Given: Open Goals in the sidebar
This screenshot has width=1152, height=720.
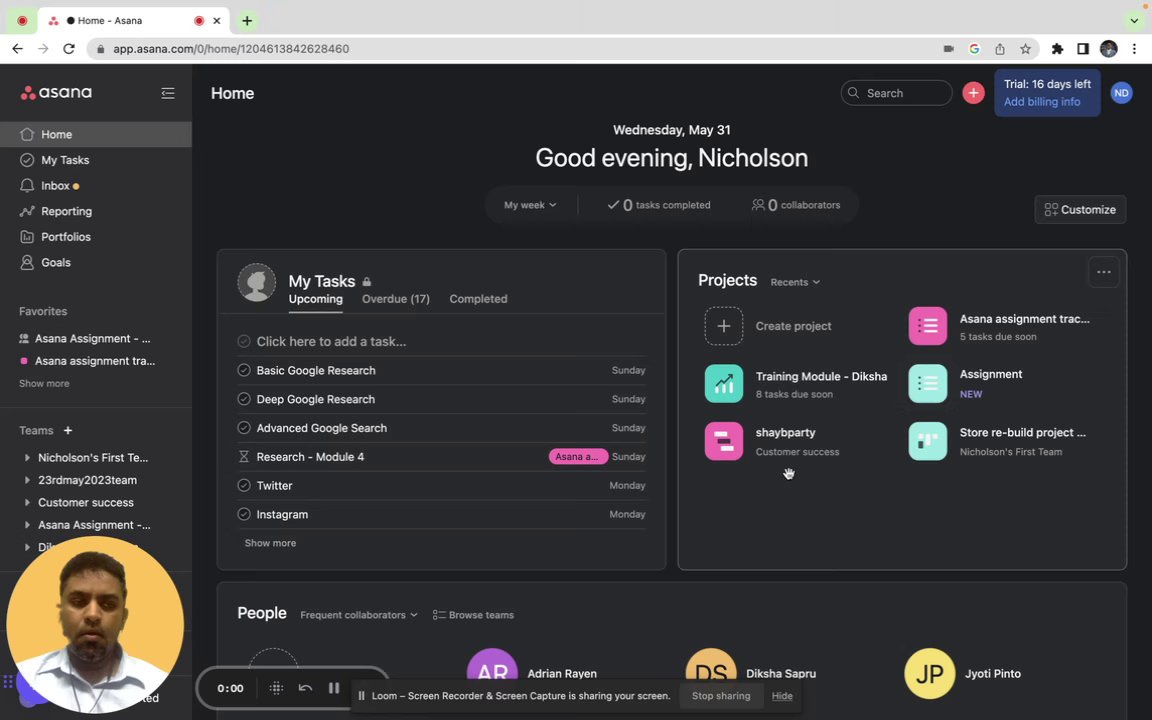Looking at the screenshot, I should [x=96, y=262].
